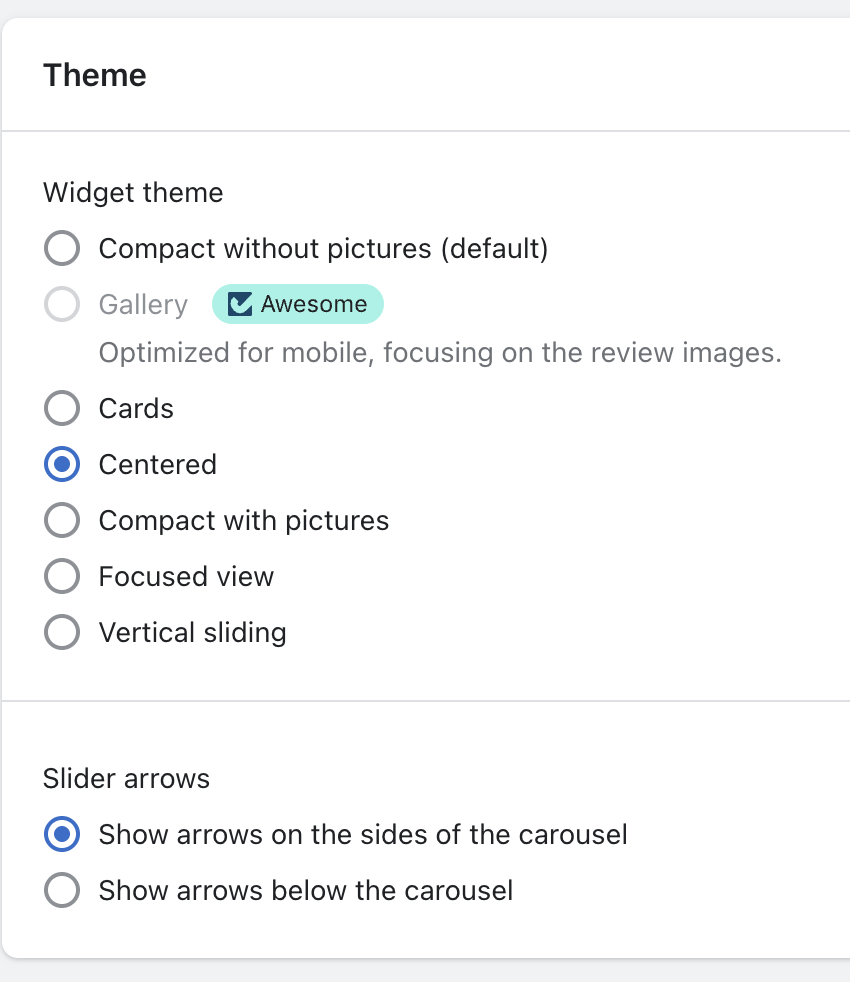
Task: Select Show arrows on the sides radio
Action: 62,834
